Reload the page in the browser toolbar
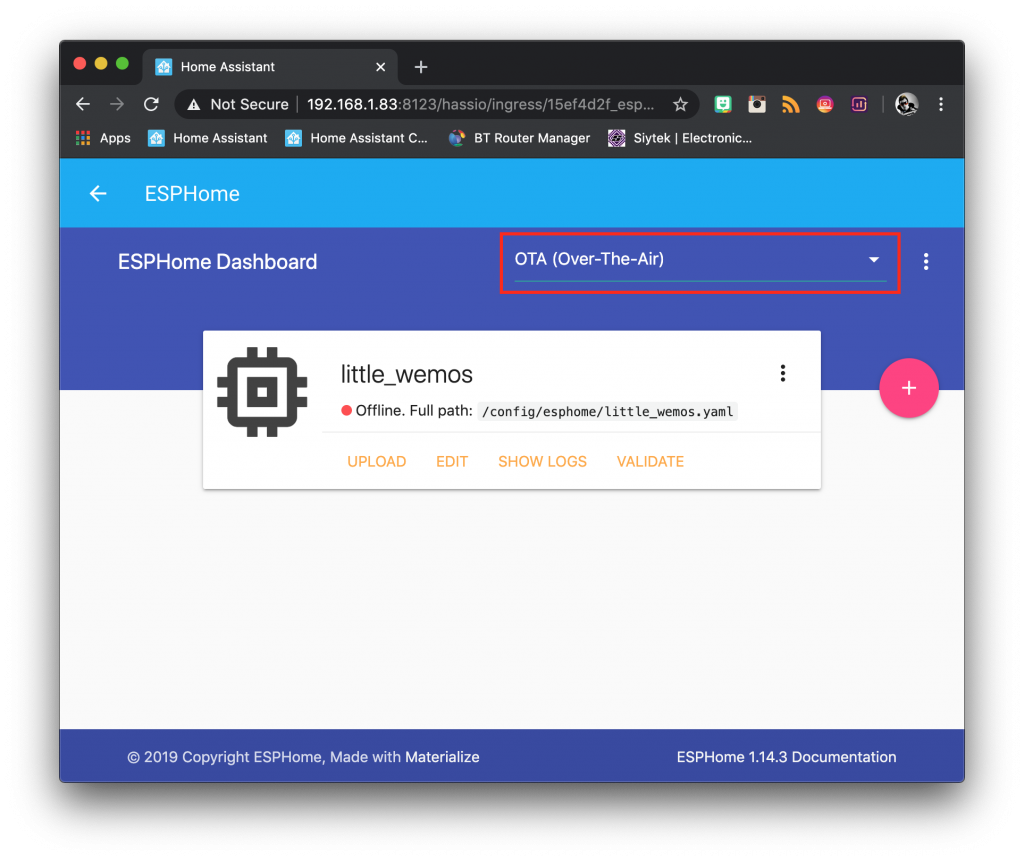Image resolution: width=1024 pixels, height=861 pixels. pyautogui.click(x=152, y=105)
